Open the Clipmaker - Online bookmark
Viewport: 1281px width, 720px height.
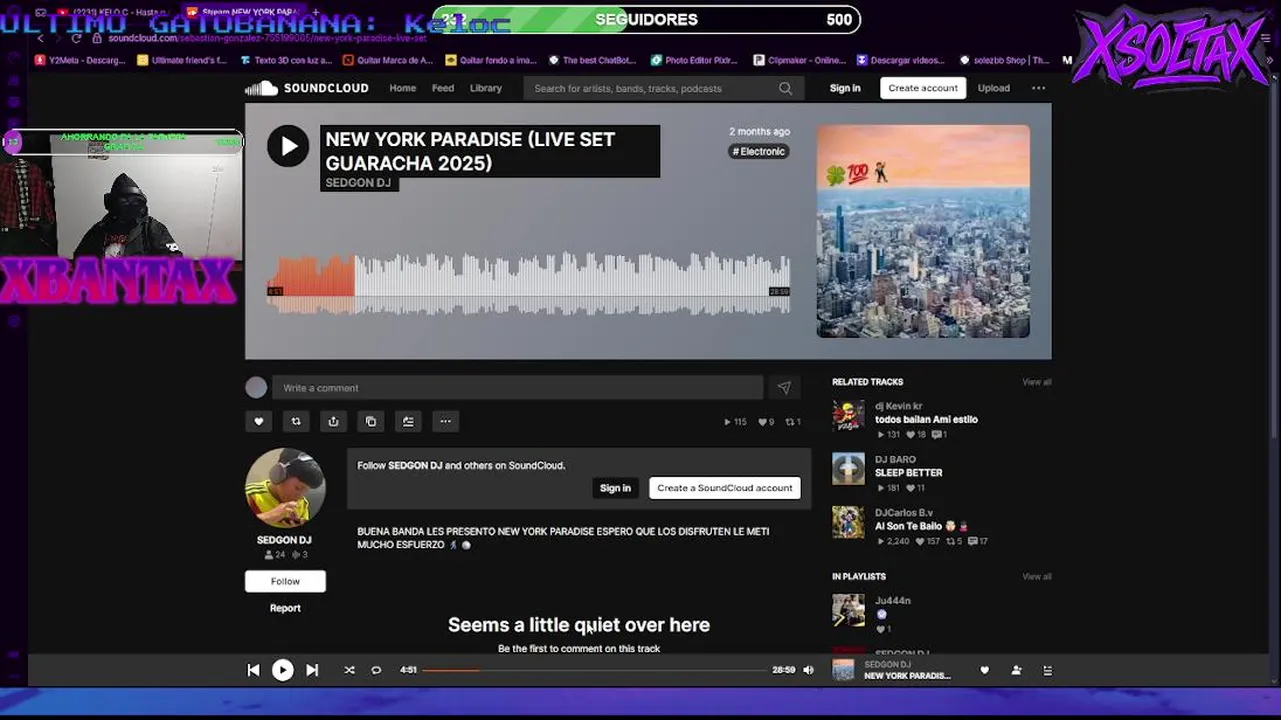point(800,60)
